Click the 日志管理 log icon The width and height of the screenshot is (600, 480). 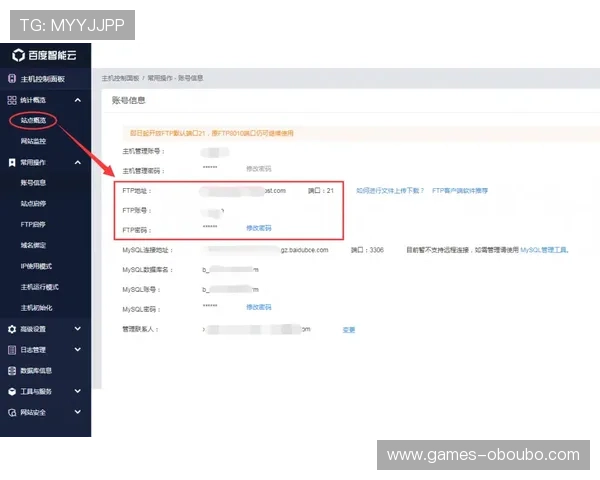[x=12, y=350]
